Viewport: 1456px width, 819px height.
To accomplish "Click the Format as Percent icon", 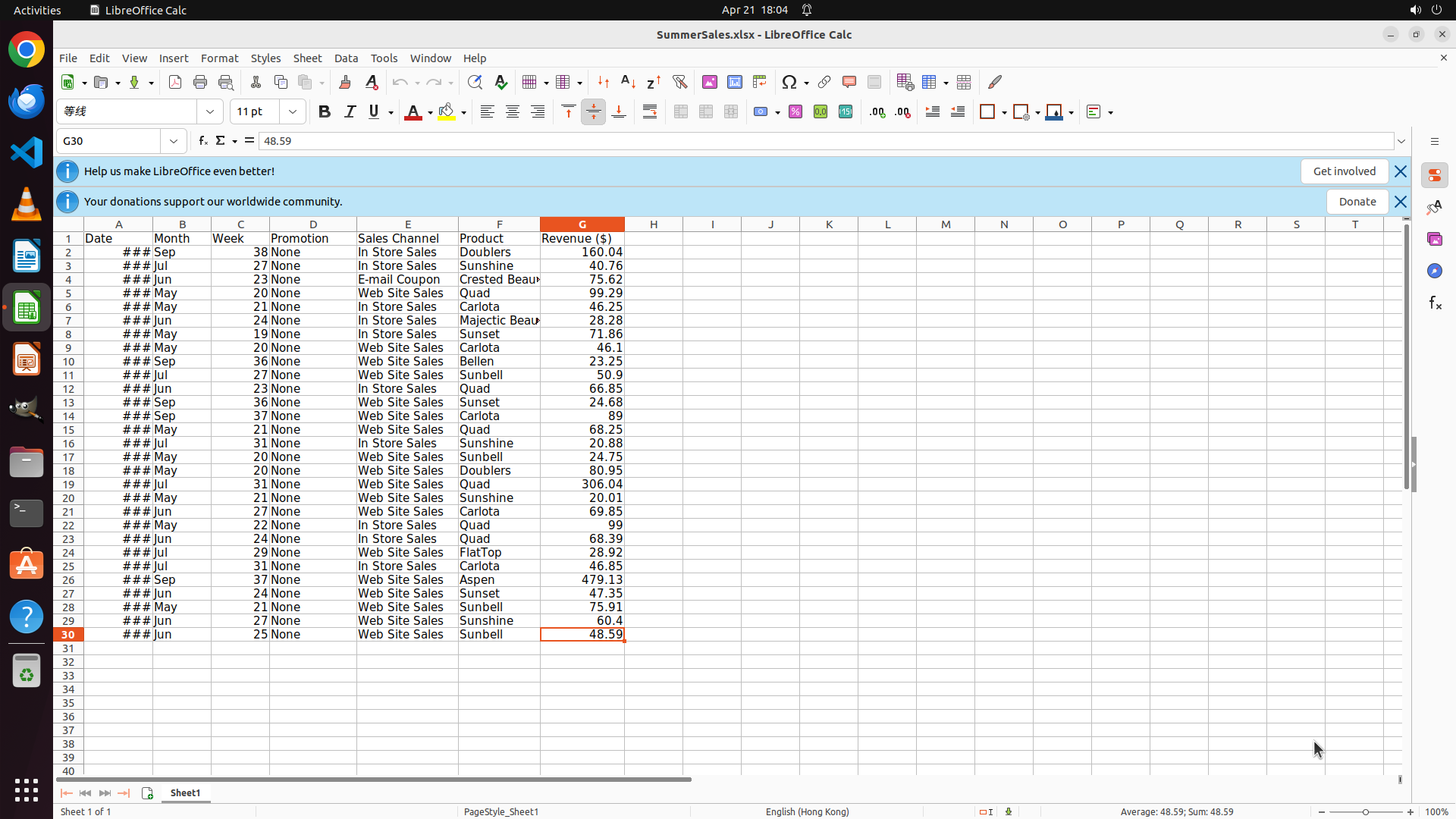I will (x=795, y=112).
